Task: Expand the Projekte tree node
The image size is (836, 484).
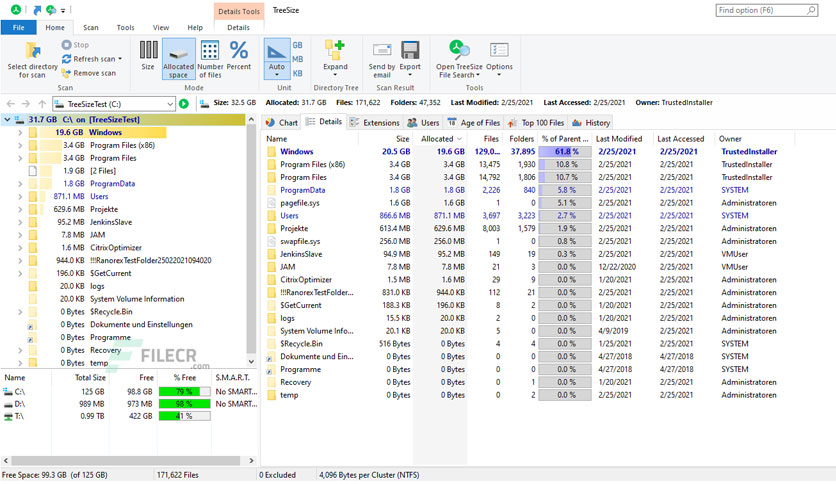Action: pos(20,209)
